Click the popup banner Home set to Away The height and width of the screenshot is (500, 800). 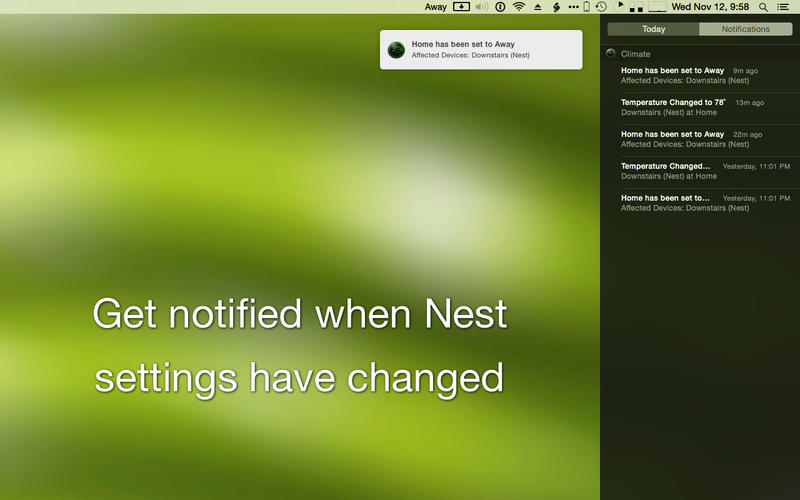pos(481,50)
